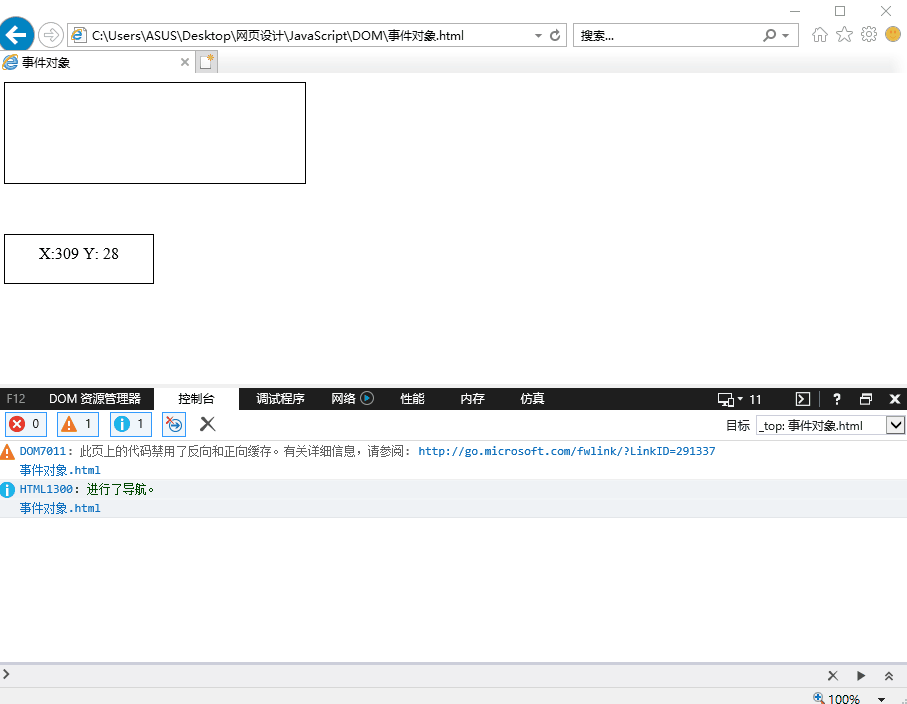
Task: Open the go.microsoft.com fwlink URL
Action: [567, 451]
